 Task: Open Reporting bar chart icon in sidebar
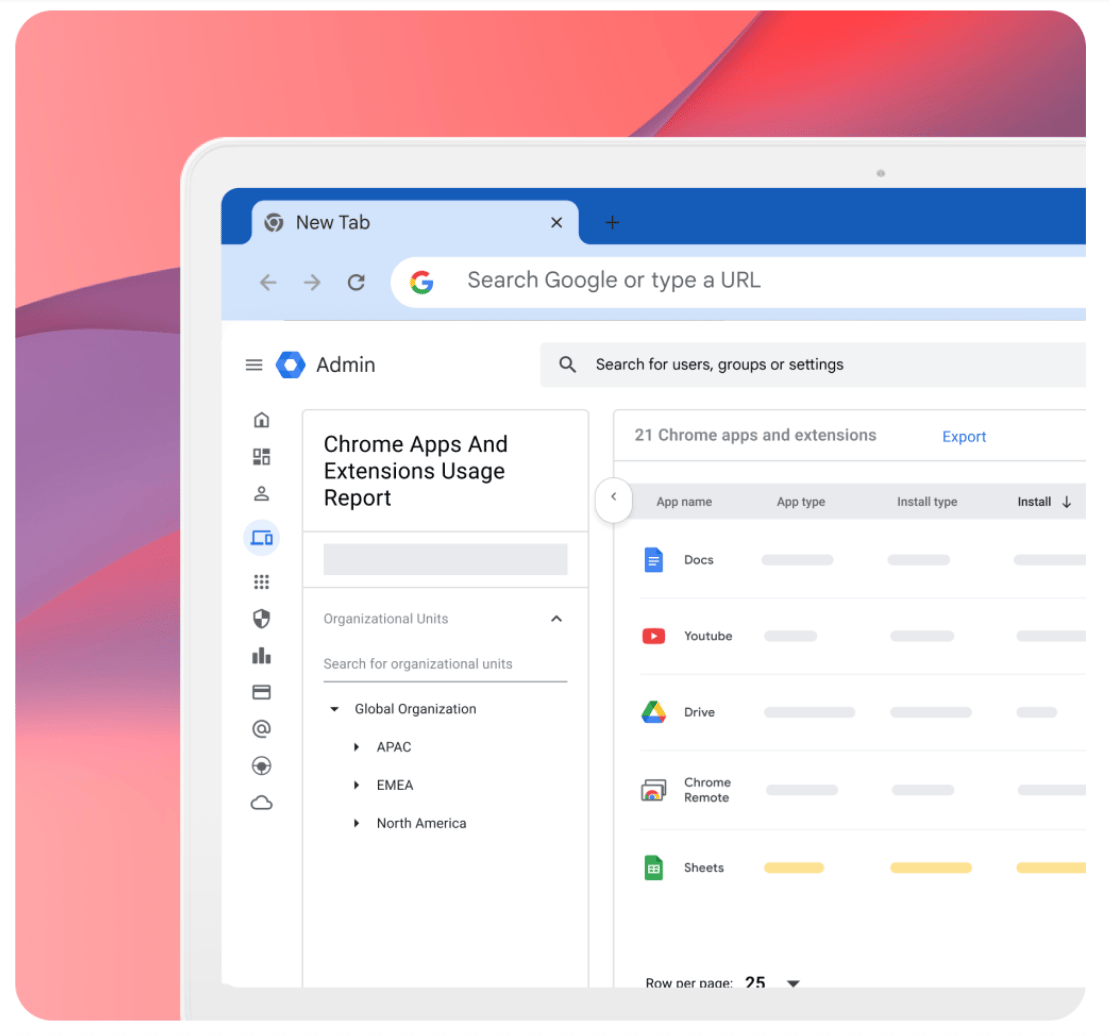pyautogui.click(x=261, y=656)
